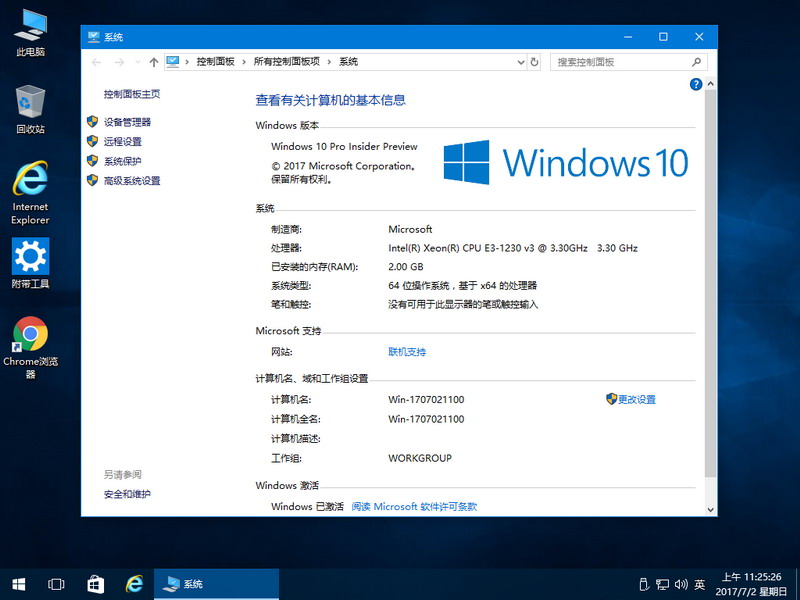
Task: Click the Windows Start button
Action: 19,584
